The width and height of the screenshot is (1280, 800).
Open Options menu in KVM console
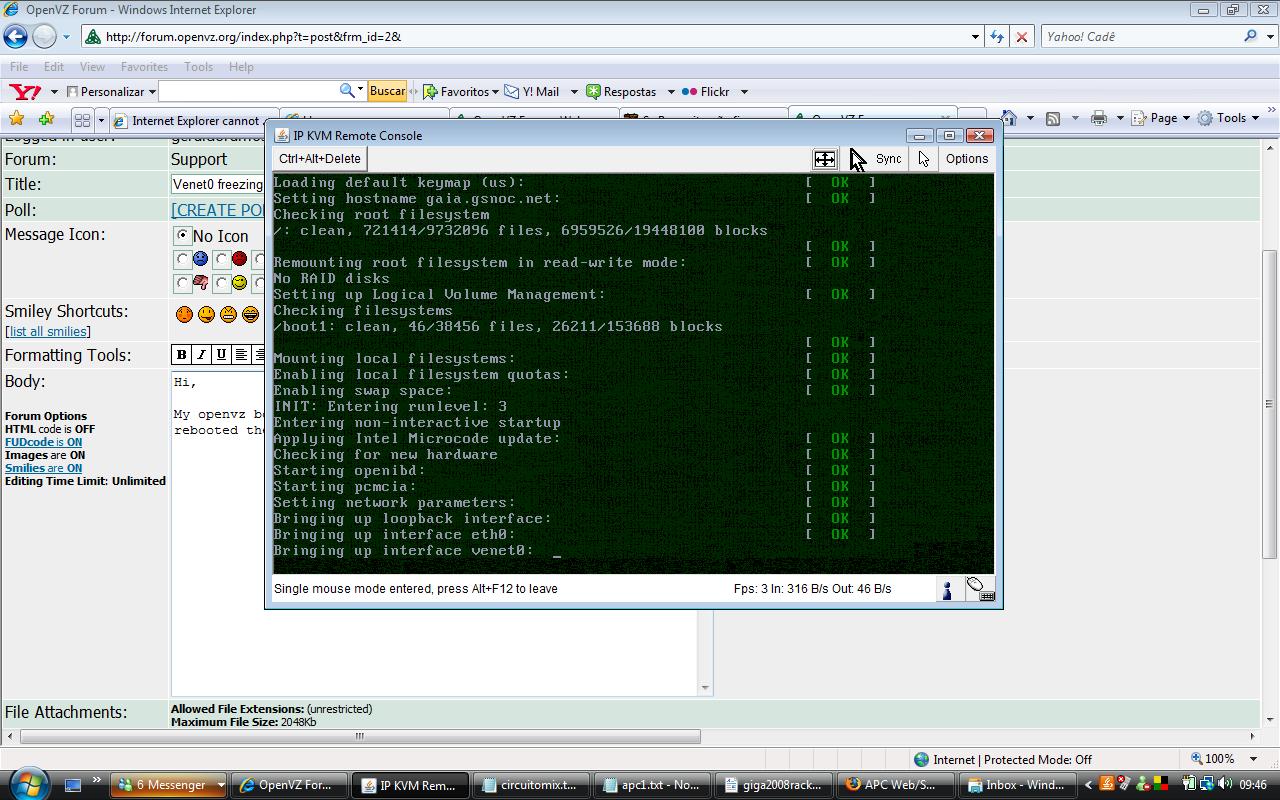point(966,159)
